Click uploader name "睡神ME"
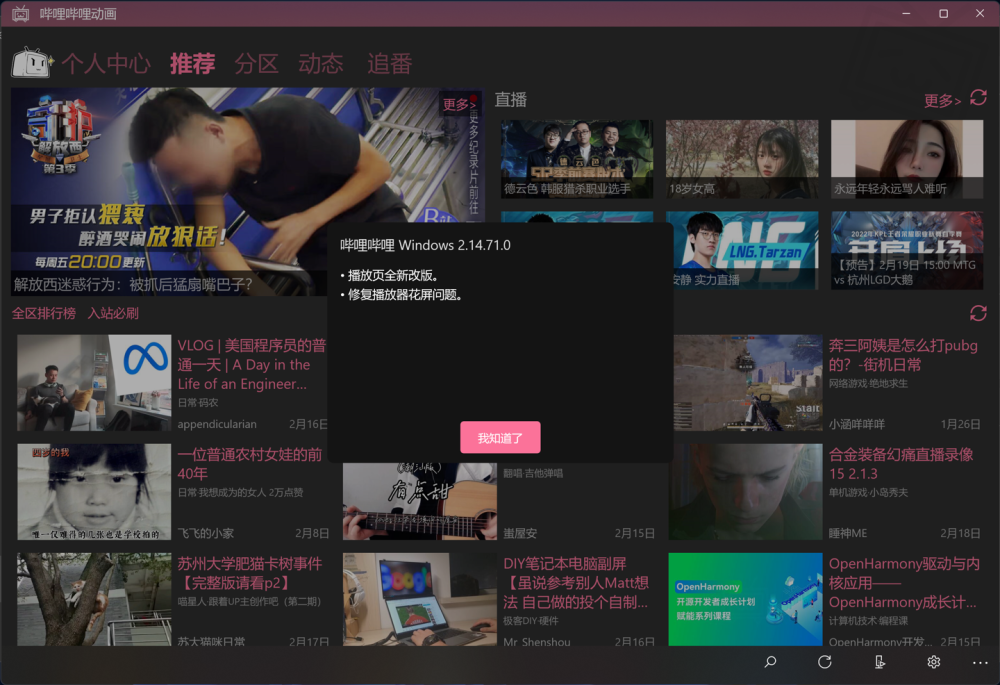The height and width of the screenshot is (685, 1000). 848,533
